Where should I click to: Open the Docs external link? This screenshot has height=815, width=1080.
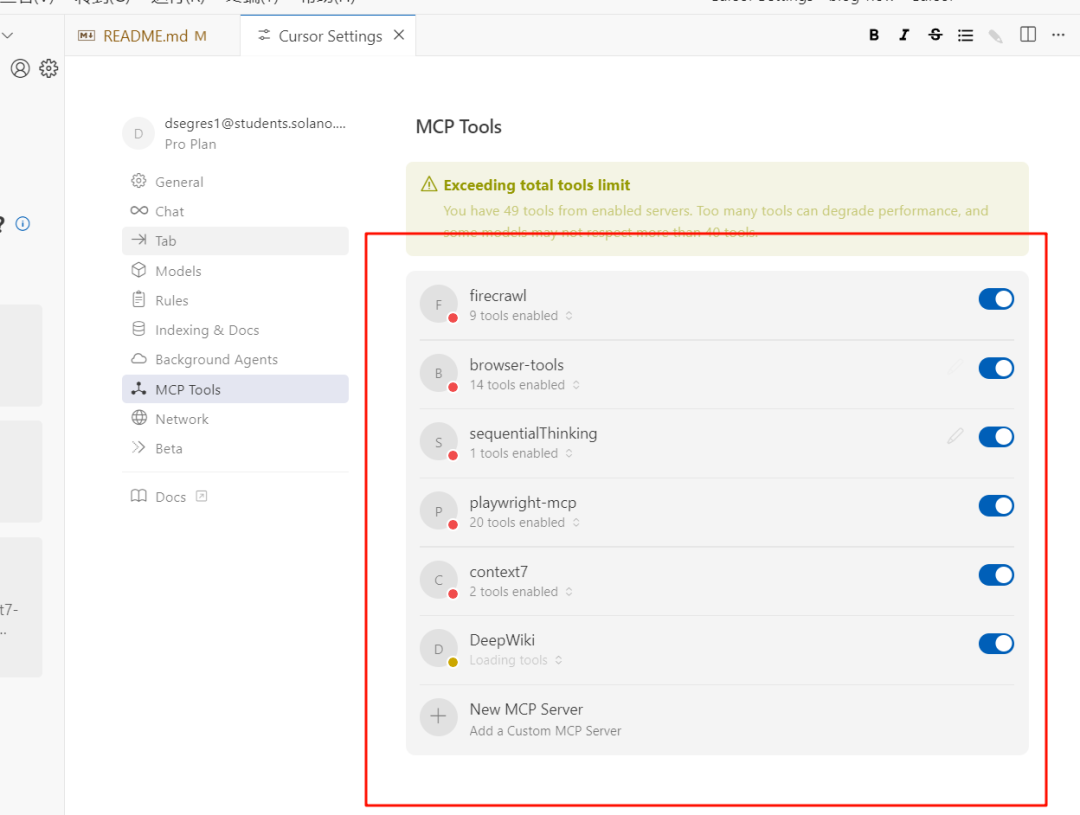pos(170,497)
